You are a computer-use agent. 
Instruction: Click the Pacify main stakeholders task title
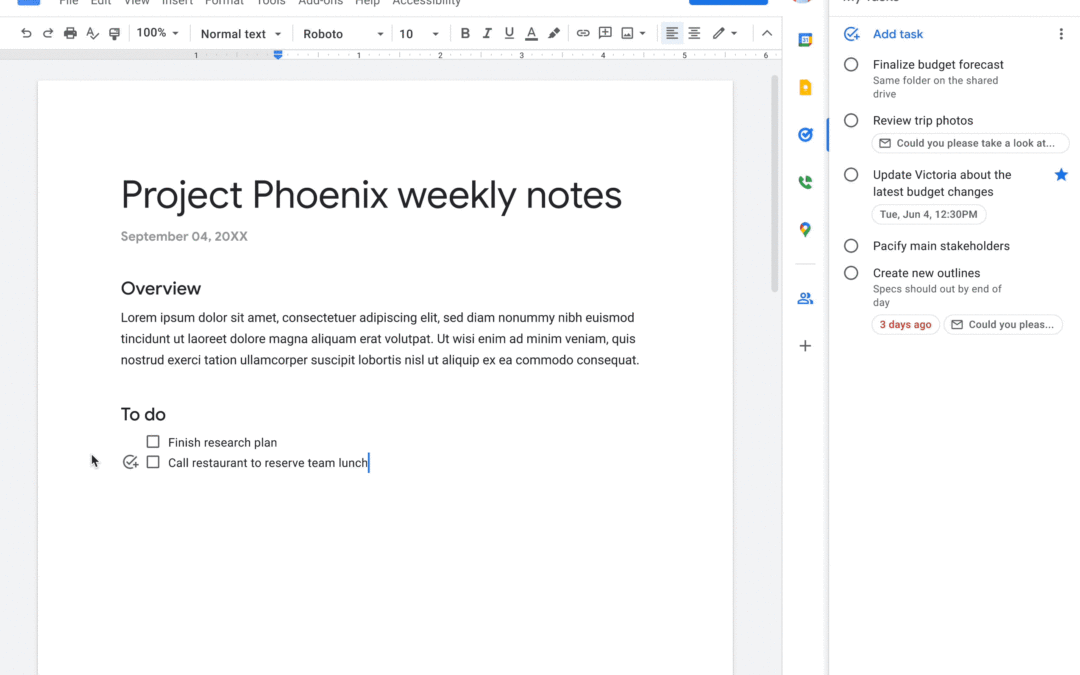point(941,246)
